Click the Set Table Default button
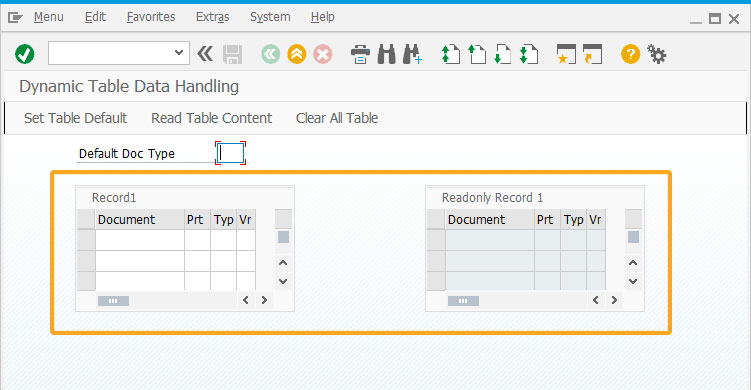The image size is (751, 390). click(75, 118)
